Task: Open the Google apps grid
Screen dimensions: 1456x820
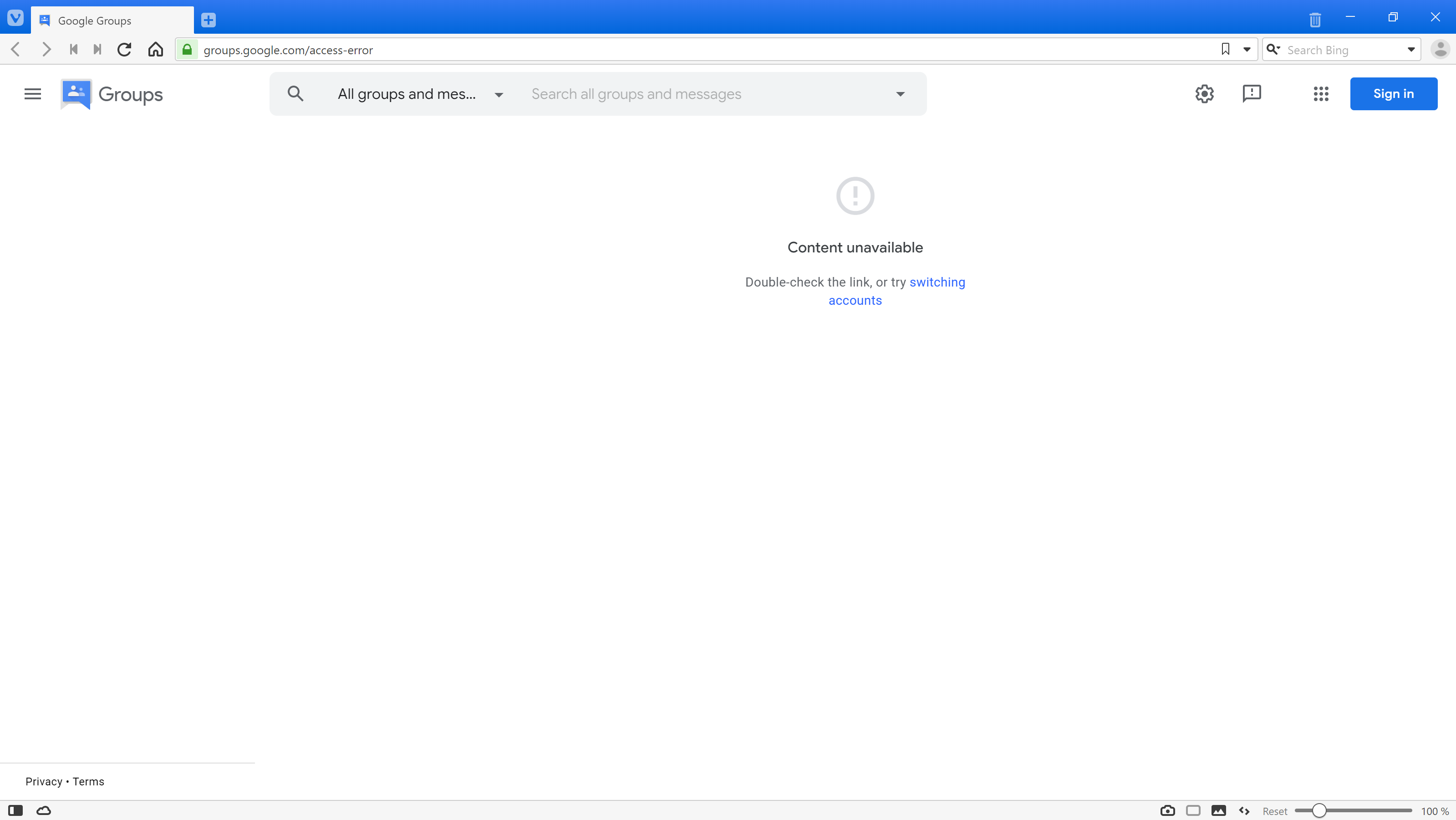Action: 1321,94
